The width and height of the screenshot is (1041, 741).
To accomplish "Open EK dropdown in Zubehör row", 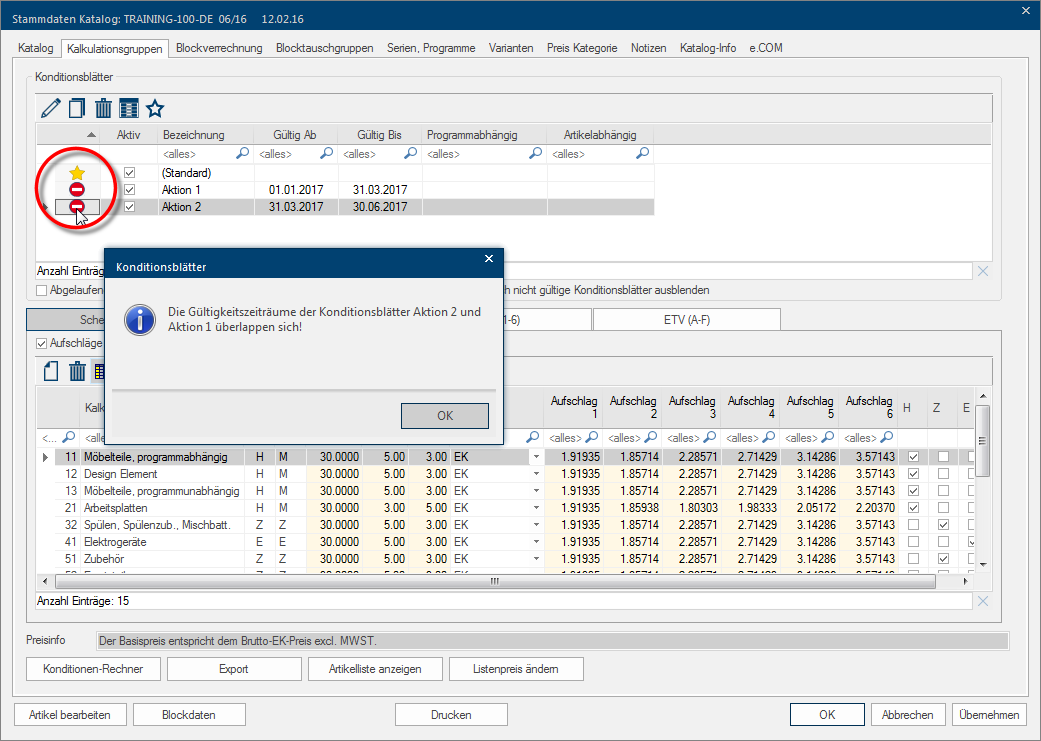I will click(536, 559).
